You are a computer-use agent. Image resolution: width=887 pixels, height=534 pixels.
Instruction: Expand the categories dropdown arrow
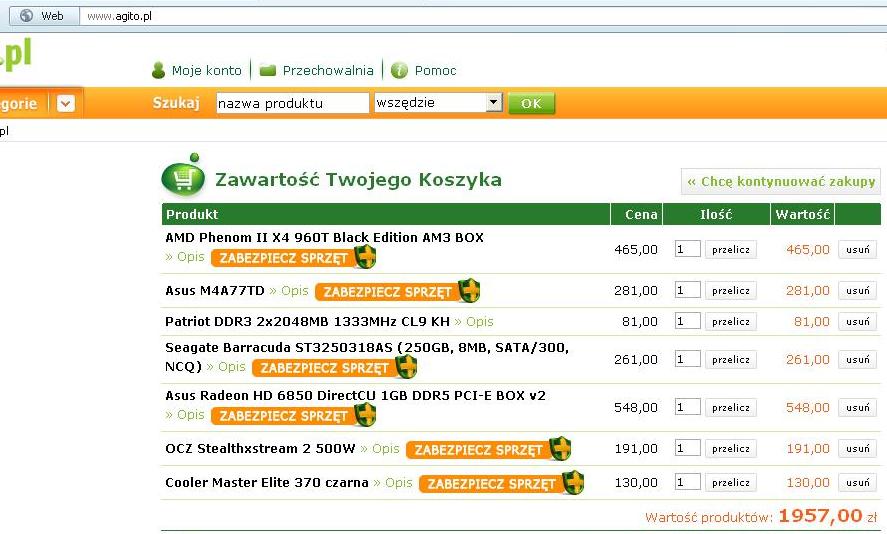[66, 104]
